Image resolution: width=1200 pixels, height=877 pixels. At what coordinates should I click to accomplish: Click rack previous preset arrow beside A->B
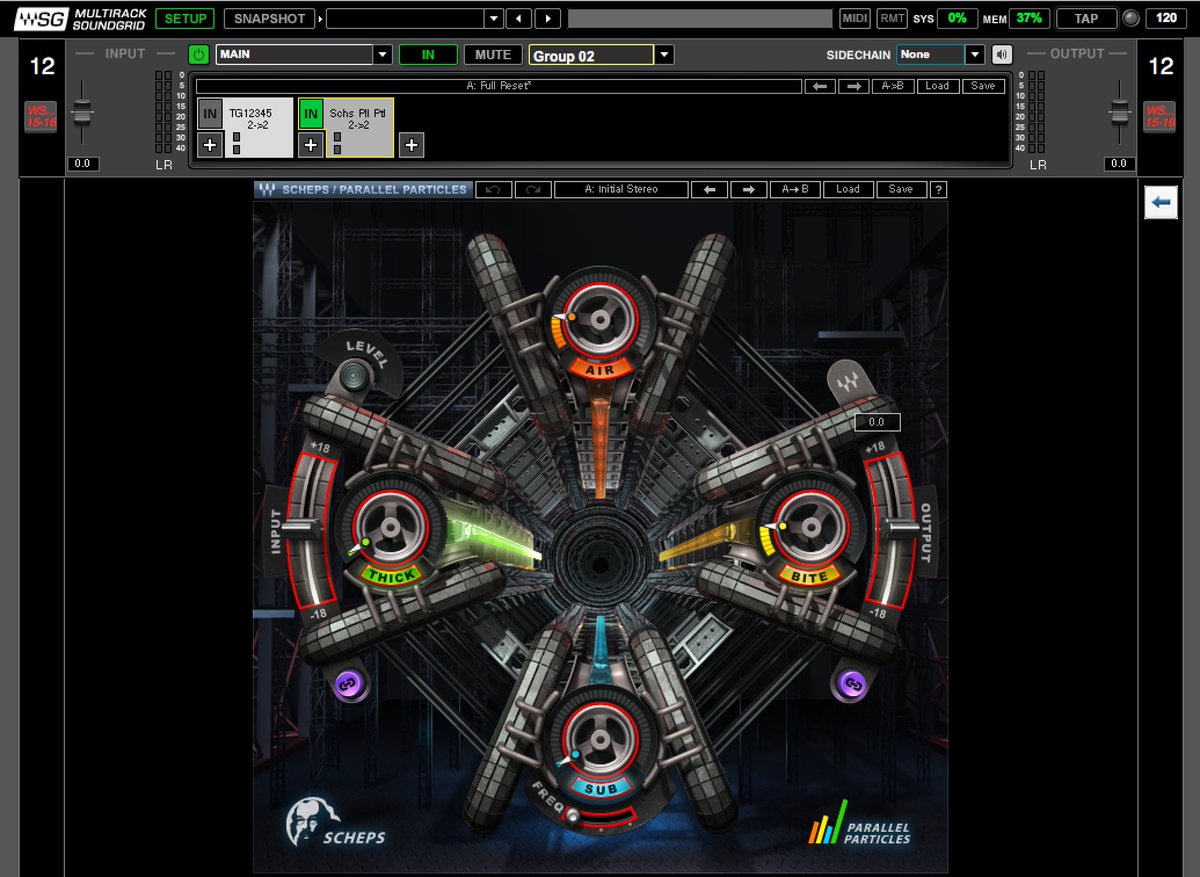point(820,86)
